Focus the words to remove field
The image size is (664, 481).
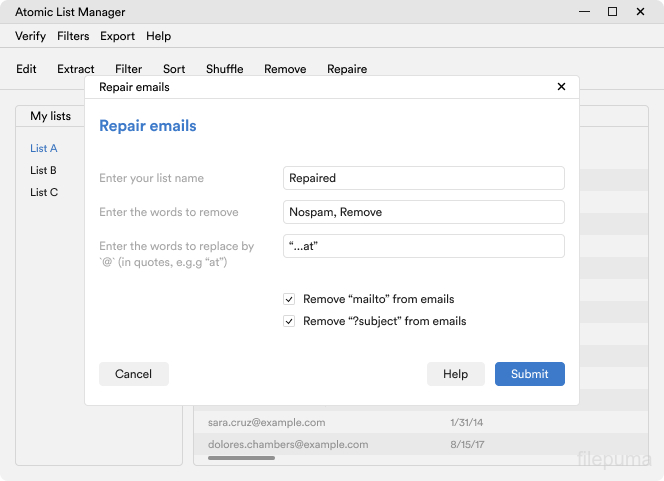click(x=424, y=212)
